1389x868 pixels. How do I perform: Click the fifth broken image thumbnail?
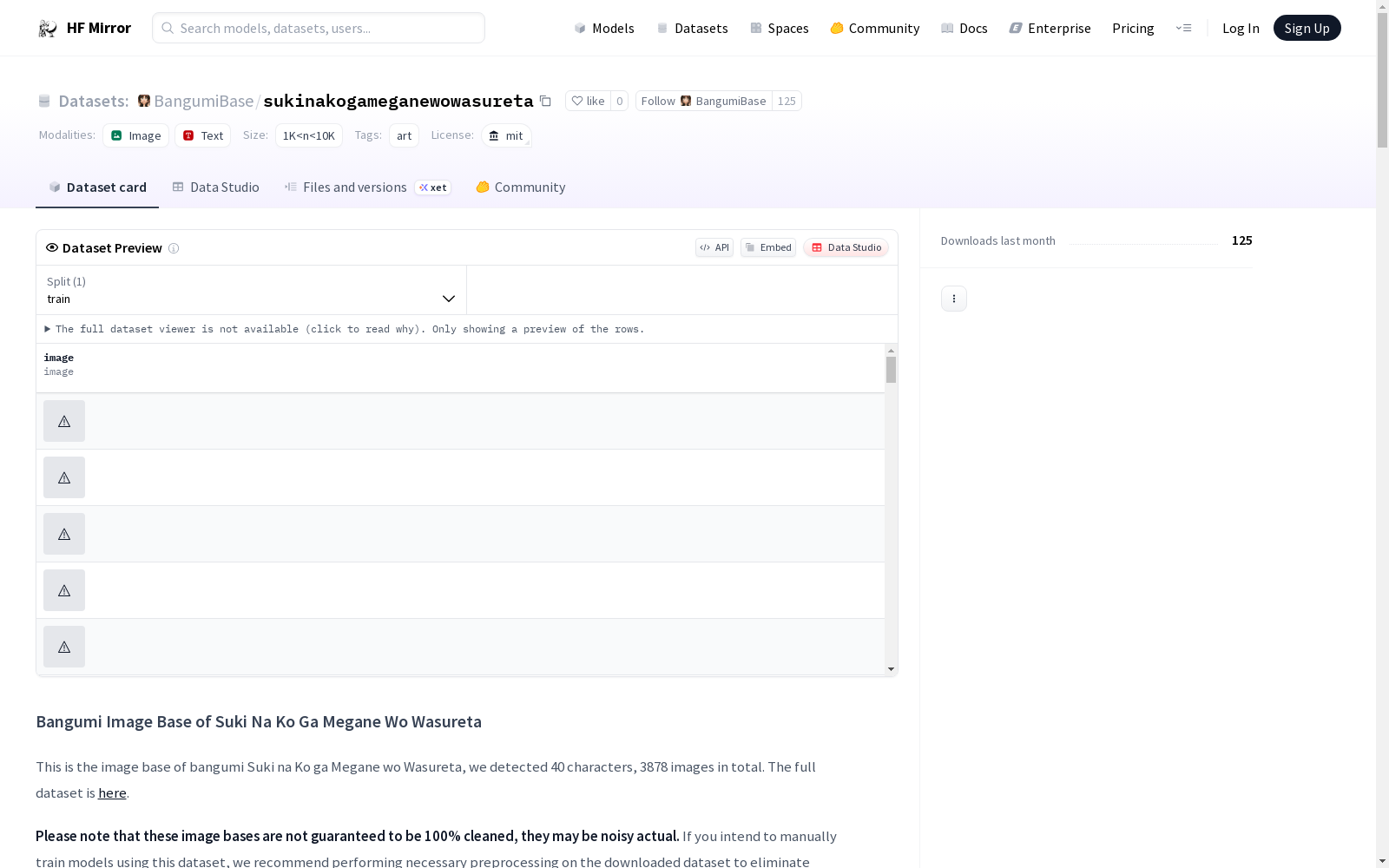click(x=64, y=647)
